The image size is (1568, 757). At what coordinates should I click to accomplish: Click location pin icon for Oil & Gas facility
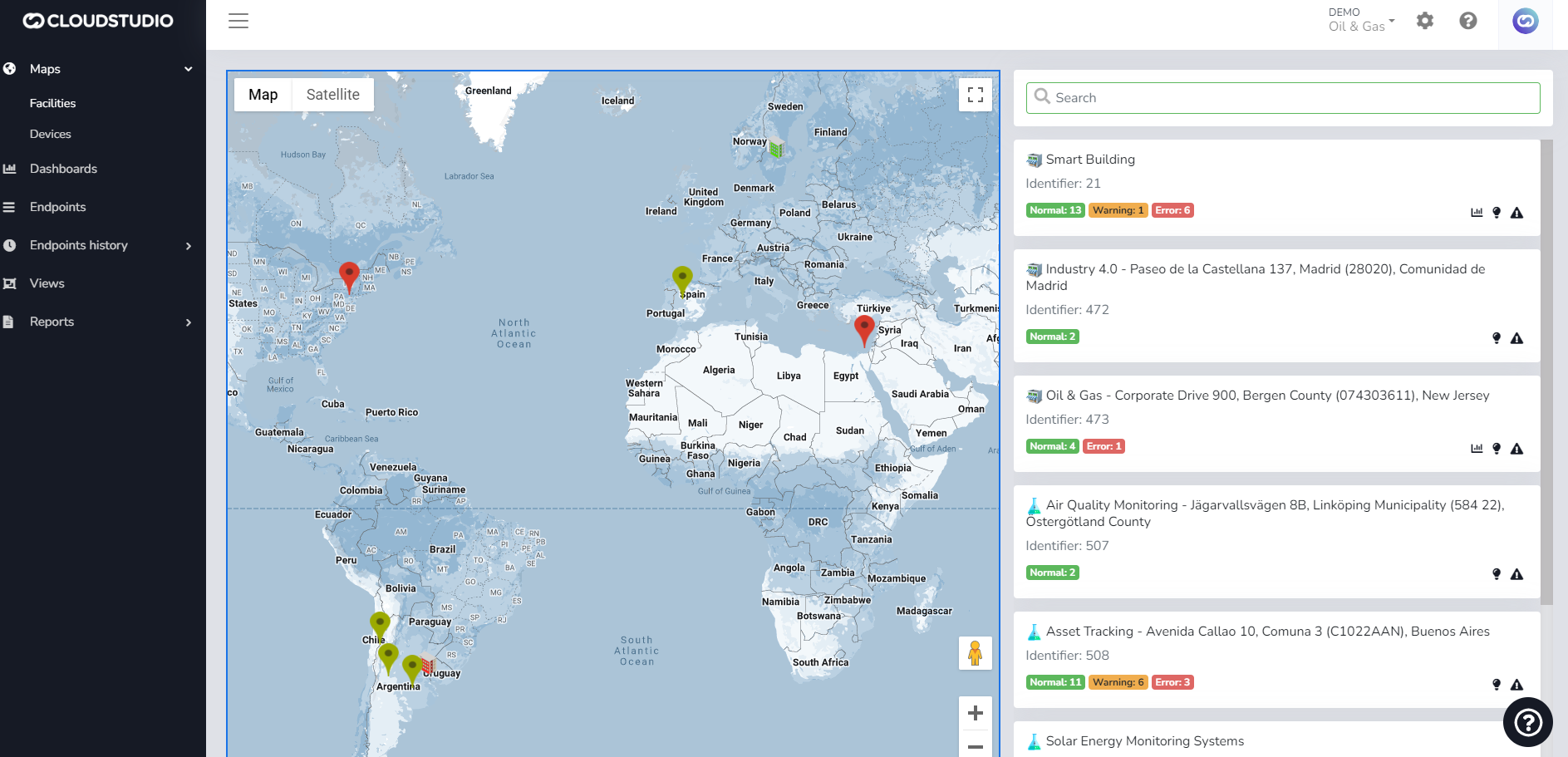tap(1497, 449)
